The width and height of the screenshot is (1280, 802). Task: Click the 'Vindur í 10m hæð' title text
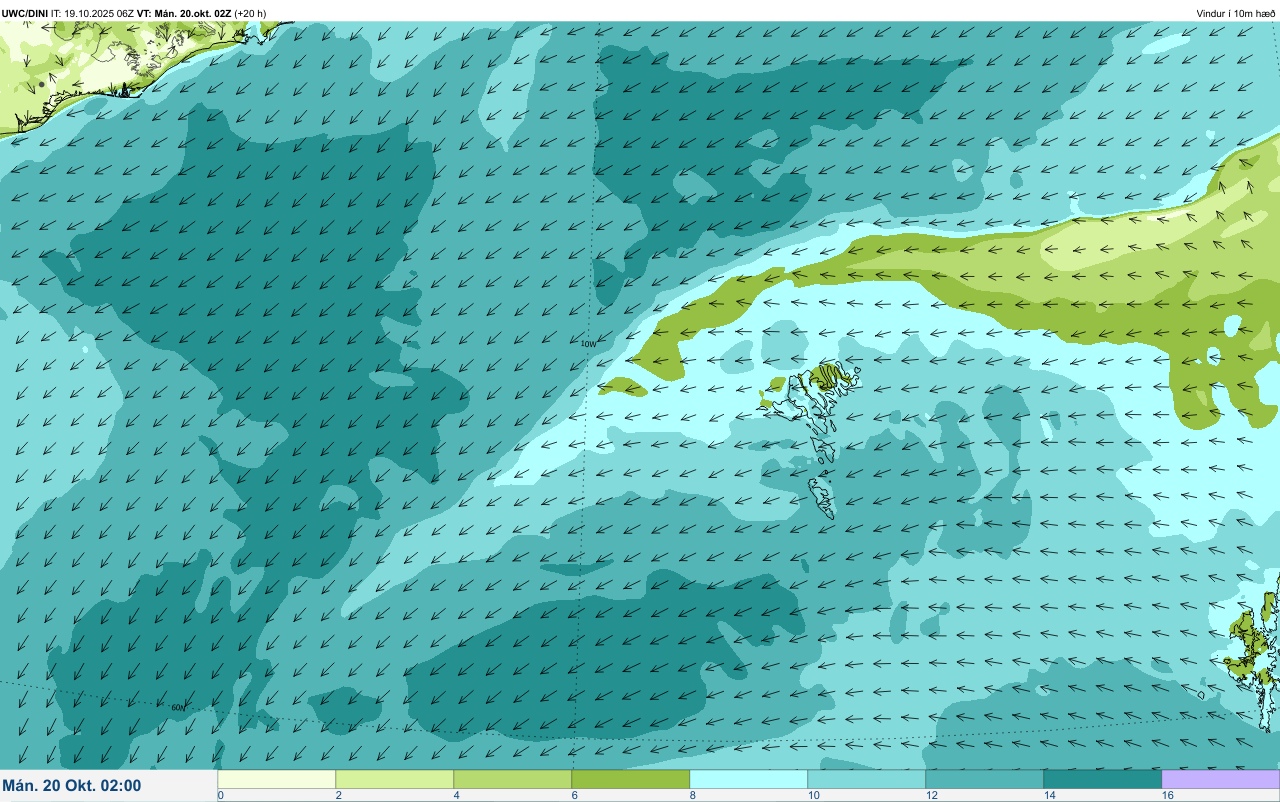[1235, 13]
